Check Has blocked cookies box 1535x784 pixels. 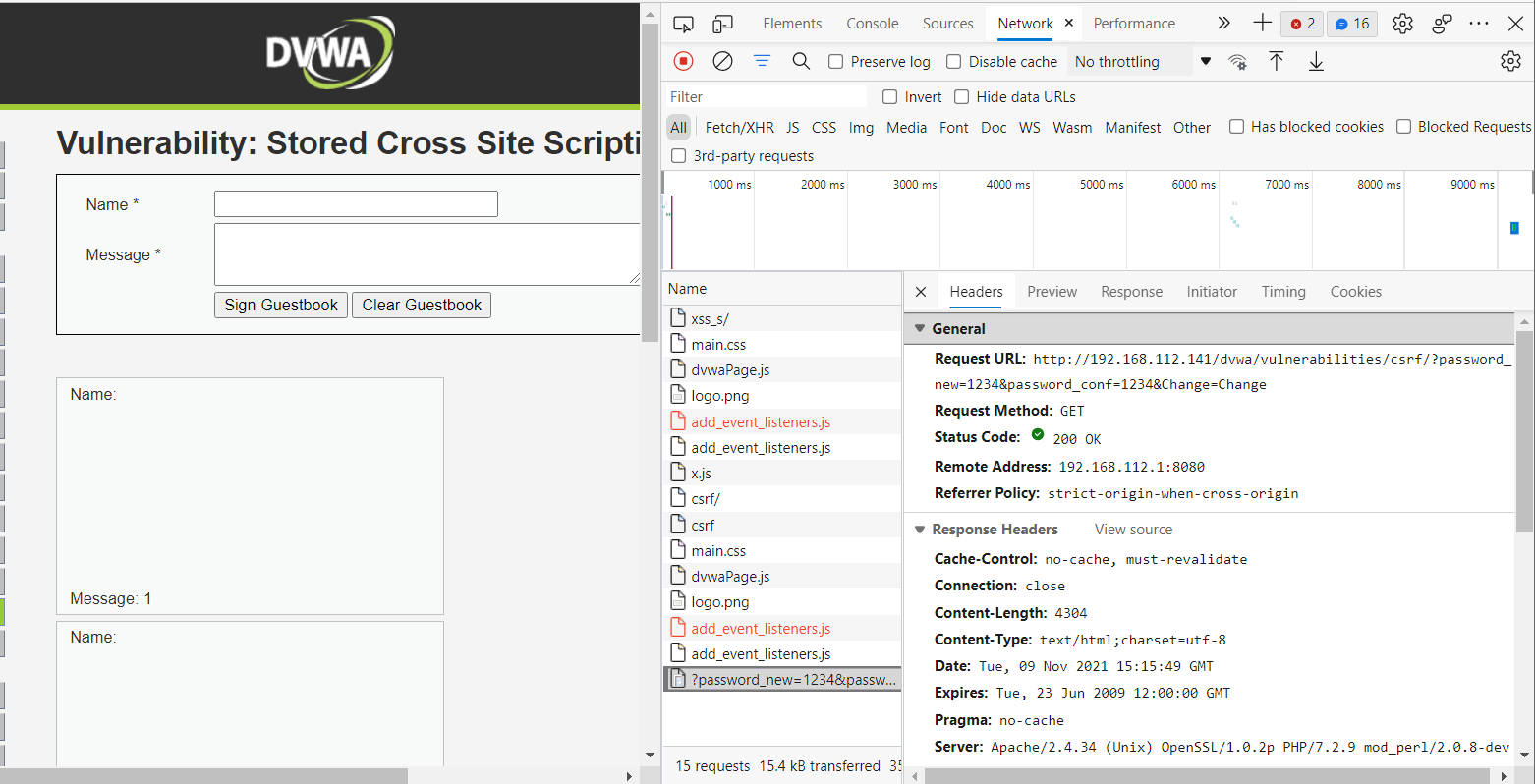point(1236,127)
